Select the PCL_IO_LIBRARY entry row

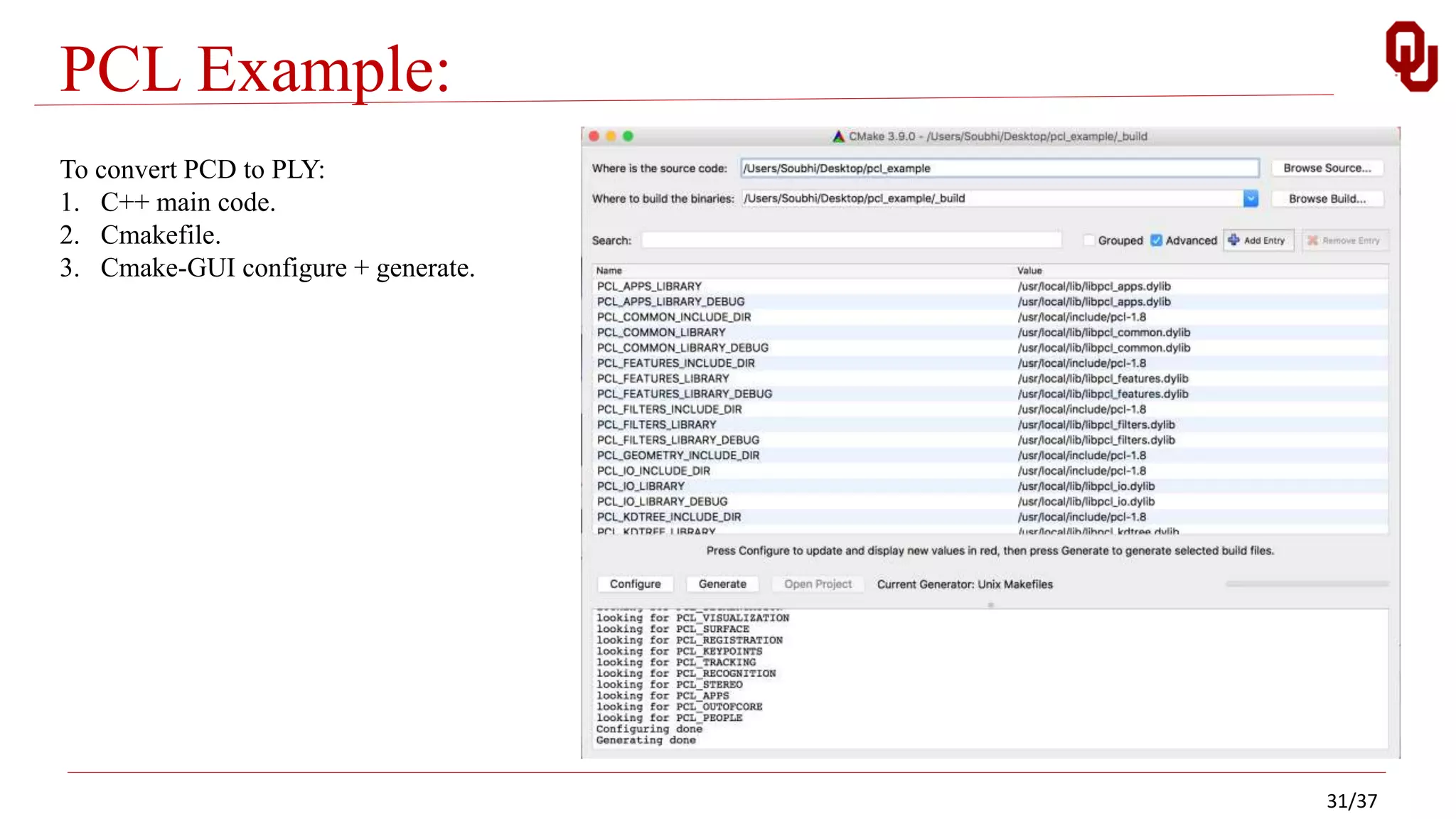click(x=641, y=486)
